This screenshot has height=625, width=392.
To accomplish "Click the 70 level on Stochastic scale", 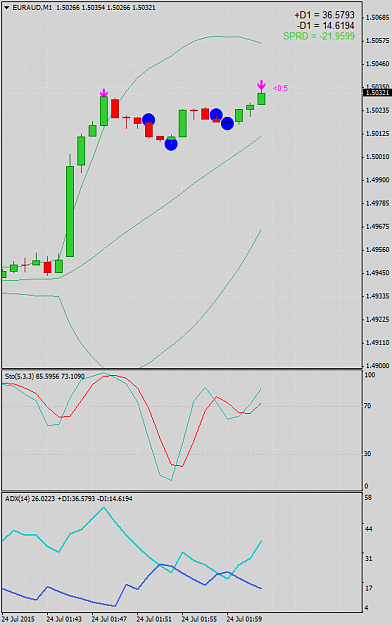I will coord(368,406).
